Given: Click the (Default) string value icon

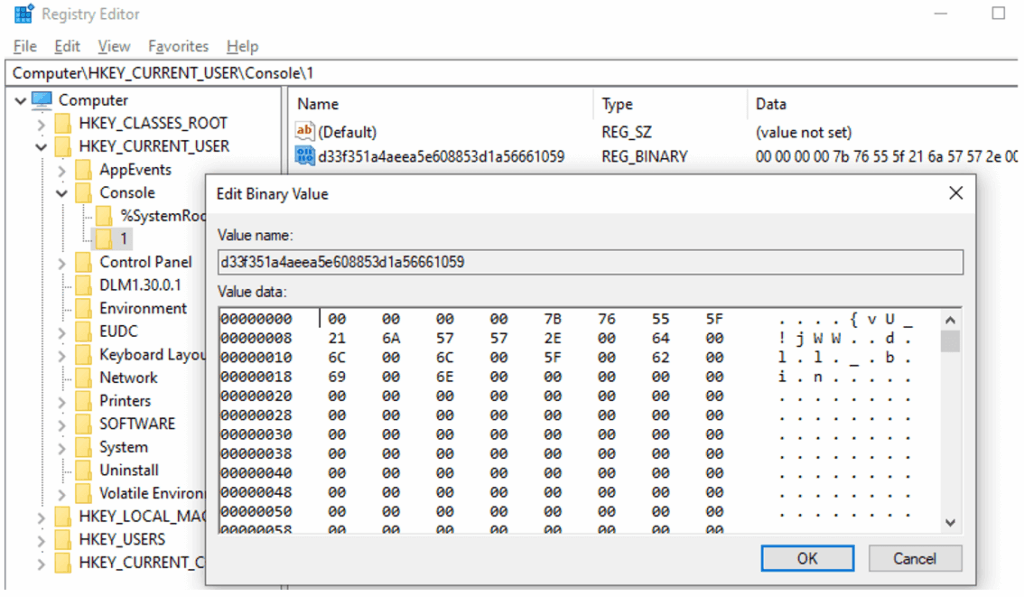Looking at the screenshot, I should [305, 131].
